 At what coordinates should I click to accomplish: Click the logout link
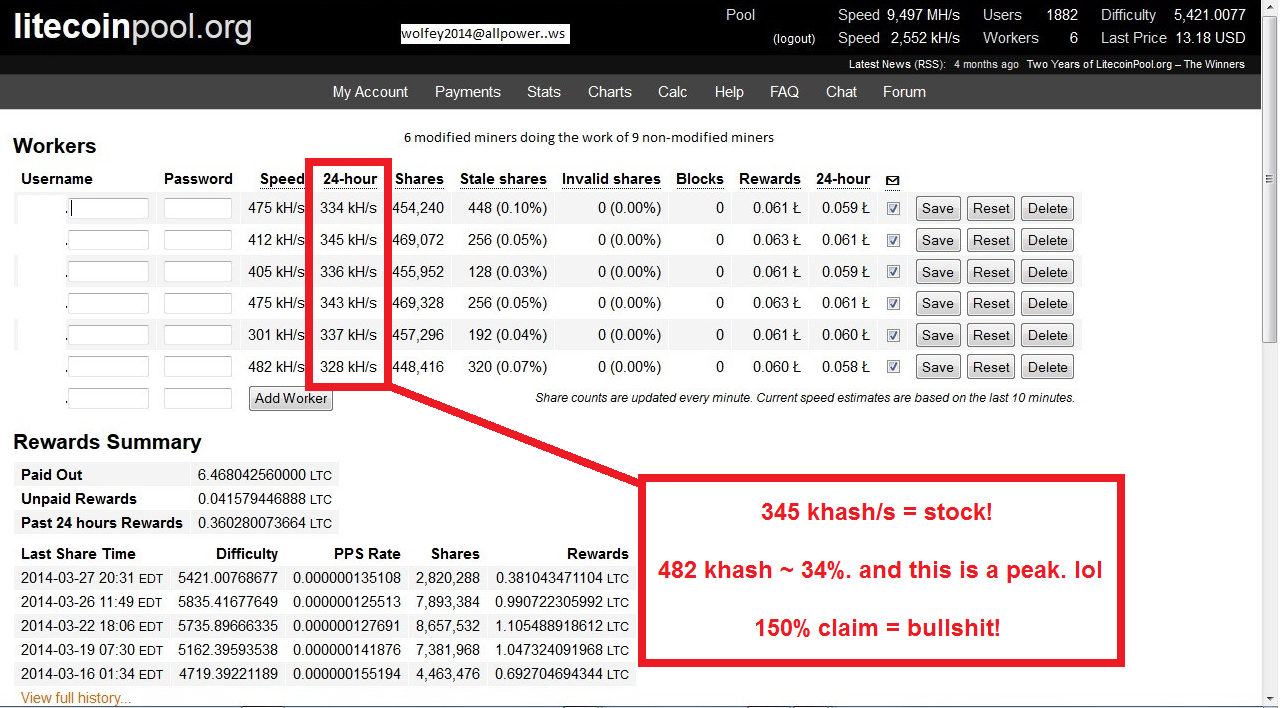coord(794,39)
